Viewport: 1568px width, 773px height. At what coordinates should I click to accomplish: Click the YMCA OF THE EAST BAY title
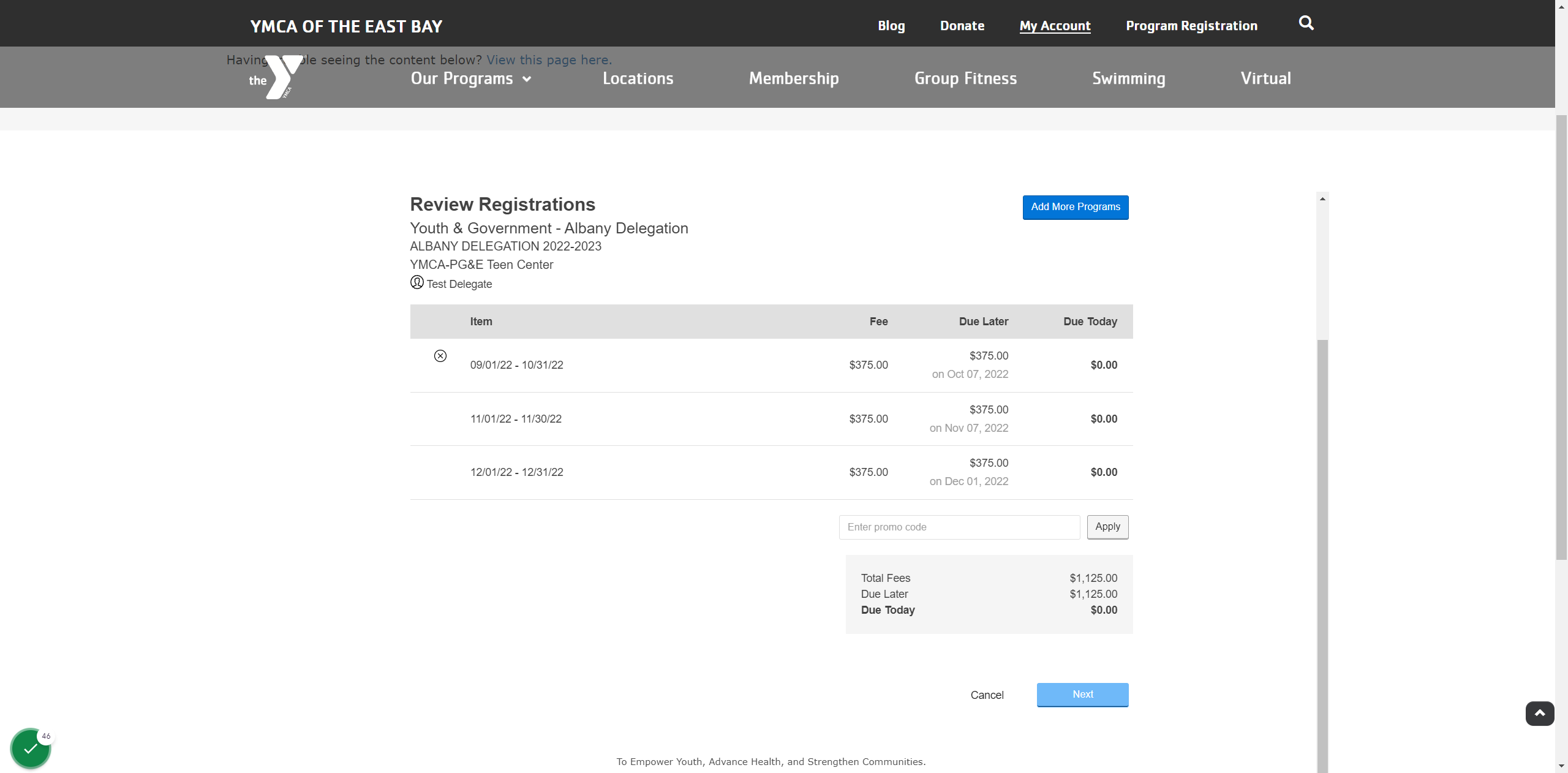point(346,26)
